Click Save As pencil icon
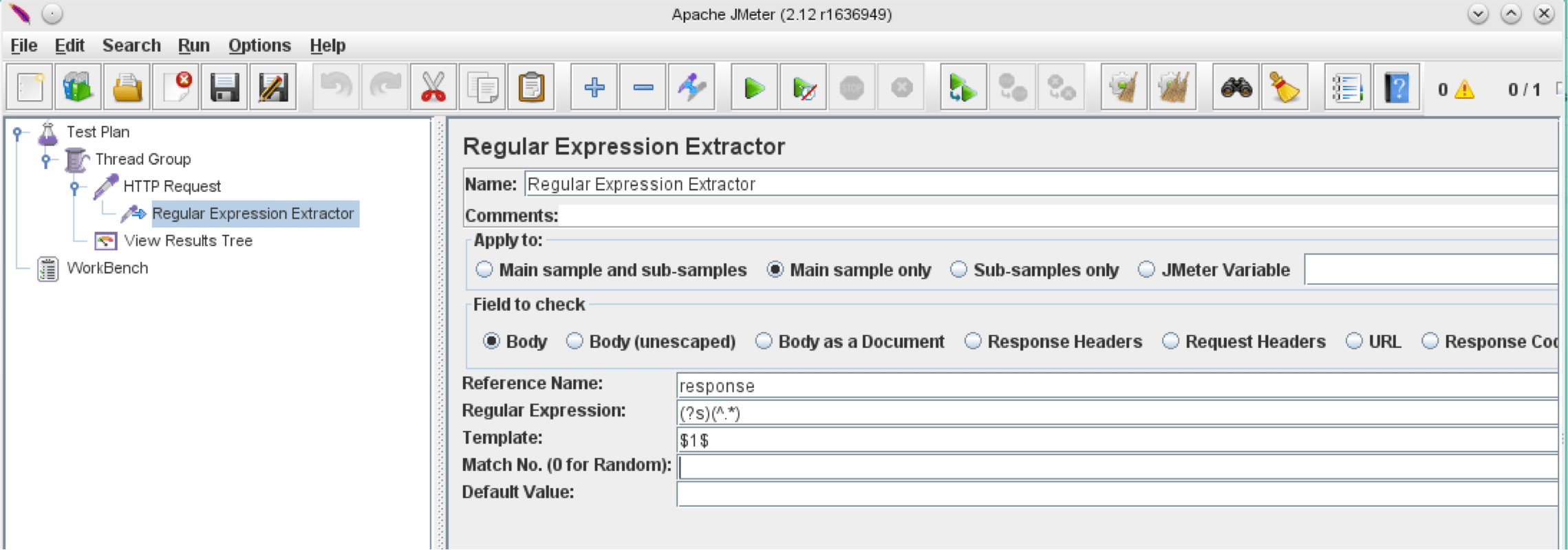 (x=273, y=88)
